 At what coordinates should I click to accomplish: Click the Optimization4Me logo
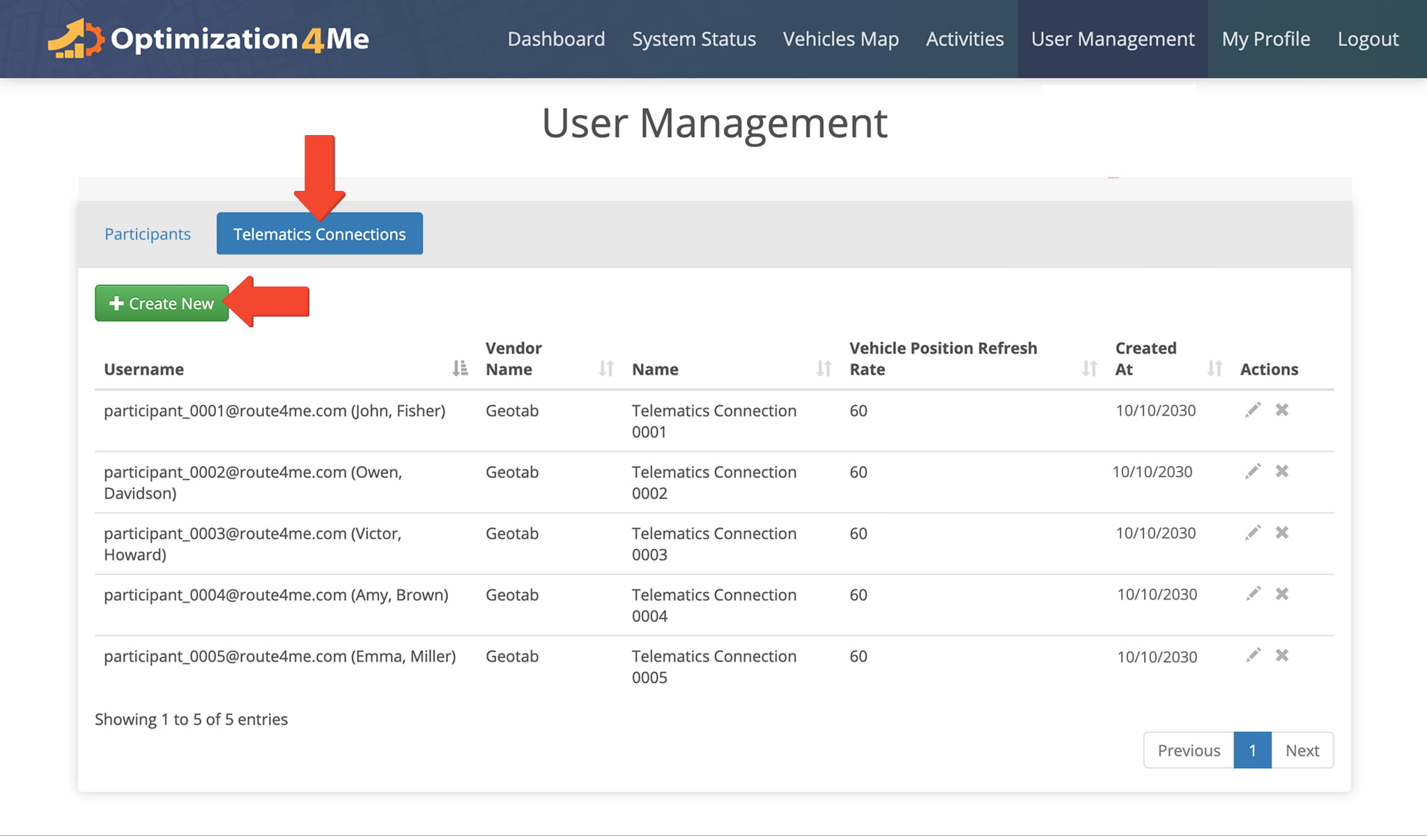(x=208, y=38)
